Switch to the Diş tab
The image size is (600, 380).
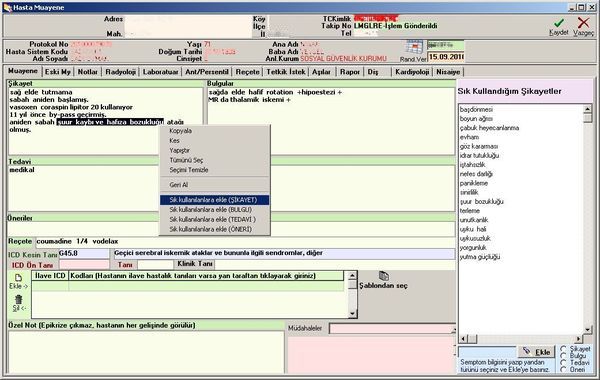coord(373,72)
